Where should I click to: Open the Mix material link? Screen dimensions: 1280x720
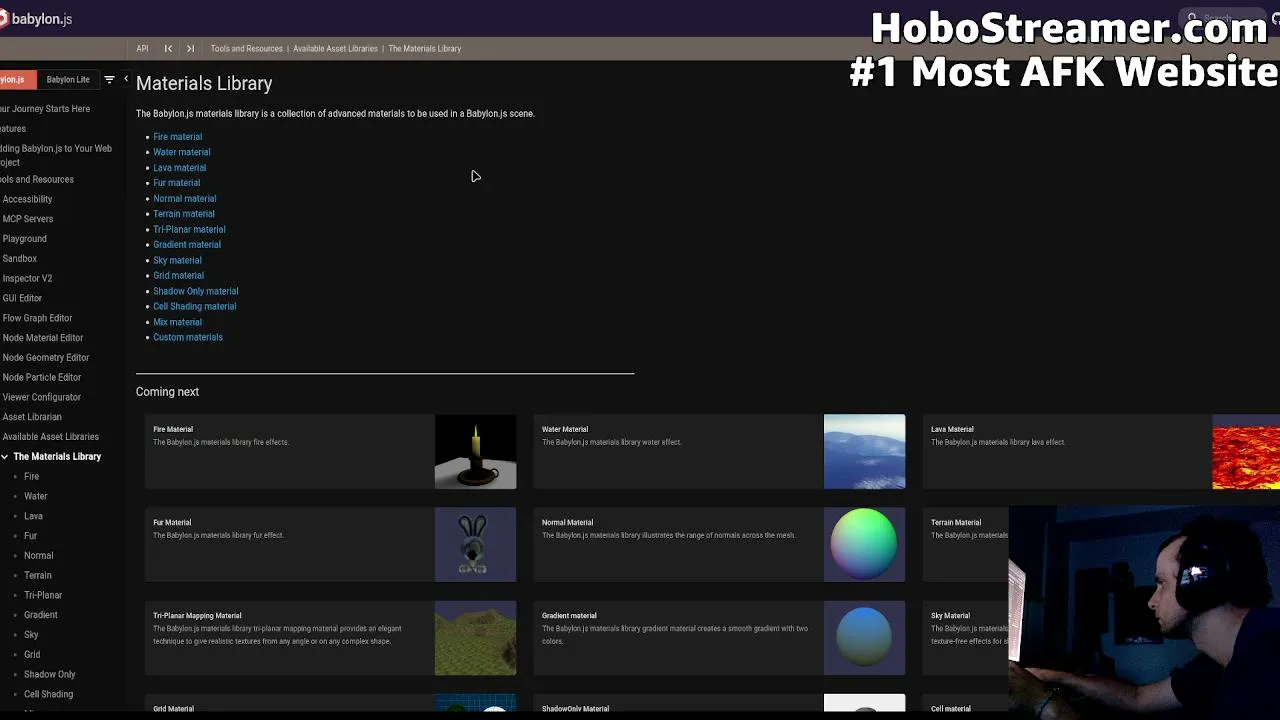177,323
